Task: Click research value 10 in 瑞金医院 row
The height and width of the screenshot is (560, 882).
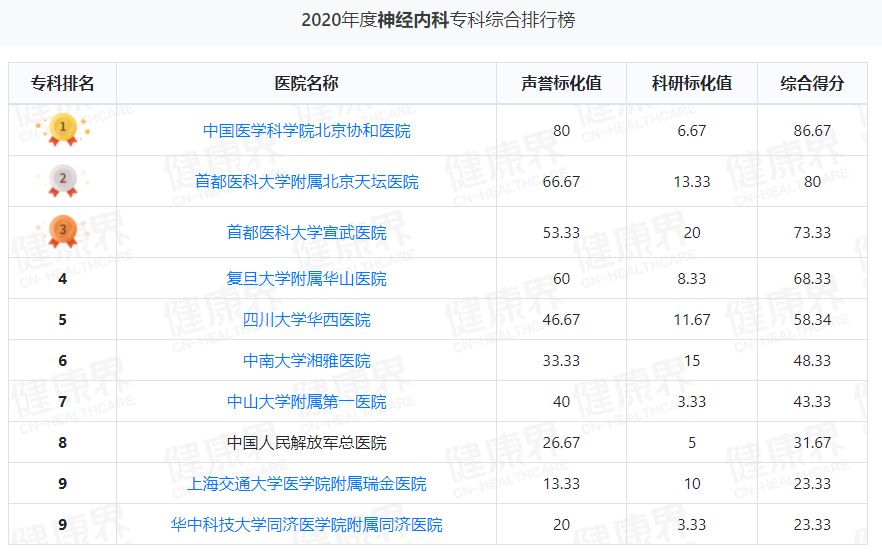Action: (x=692, y=484)
